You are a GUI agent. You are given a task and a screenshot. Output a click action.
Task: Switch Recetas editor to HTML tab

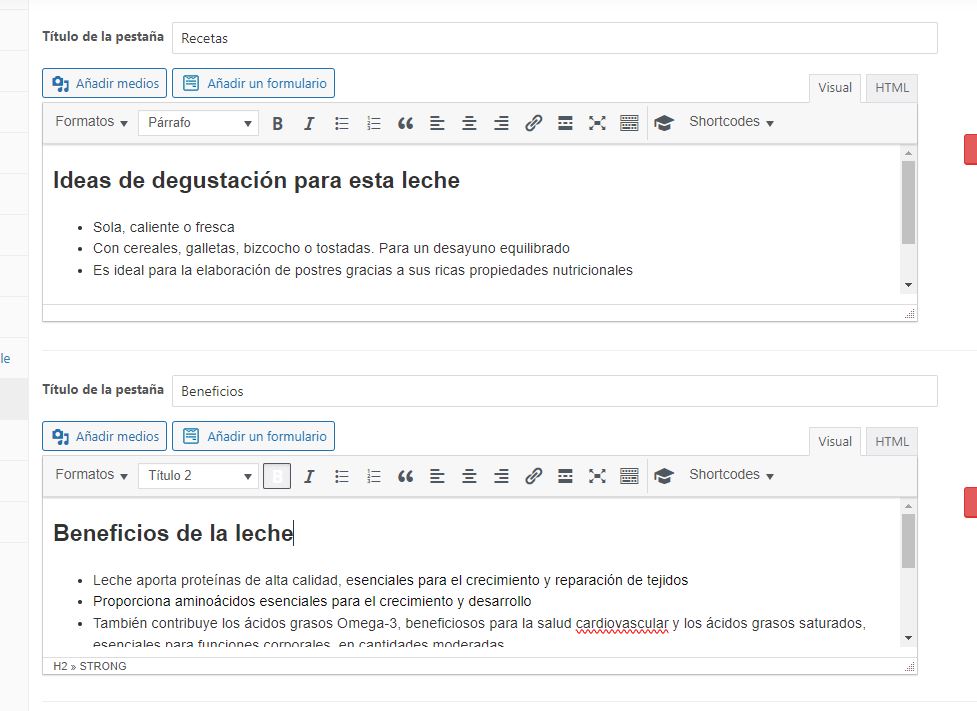(892, 88)
